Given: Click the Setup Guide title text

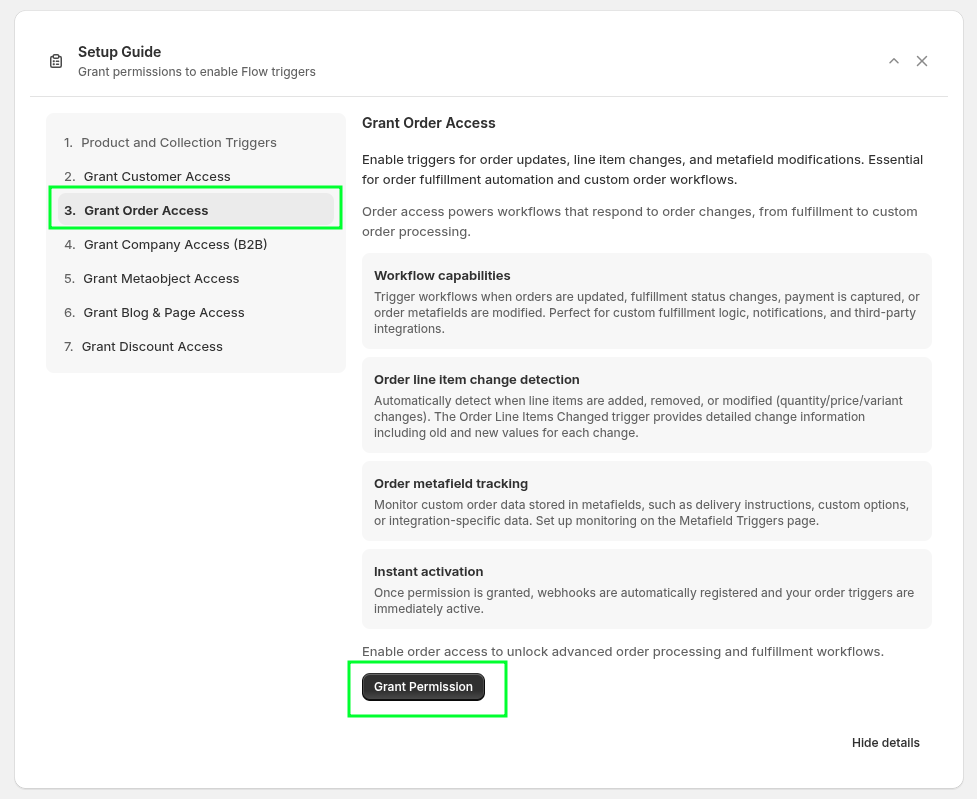Looking at the screenshot, I should click(x=120, y=52).
